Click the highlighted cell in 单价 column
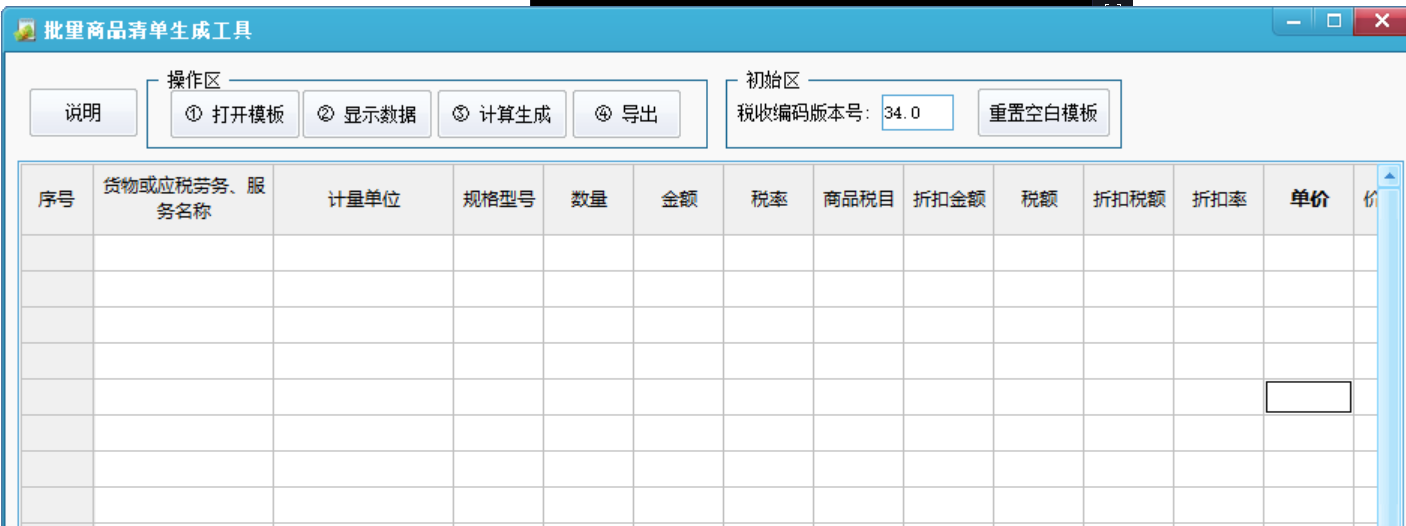 pyautogui.click(x=1308, y=397)
